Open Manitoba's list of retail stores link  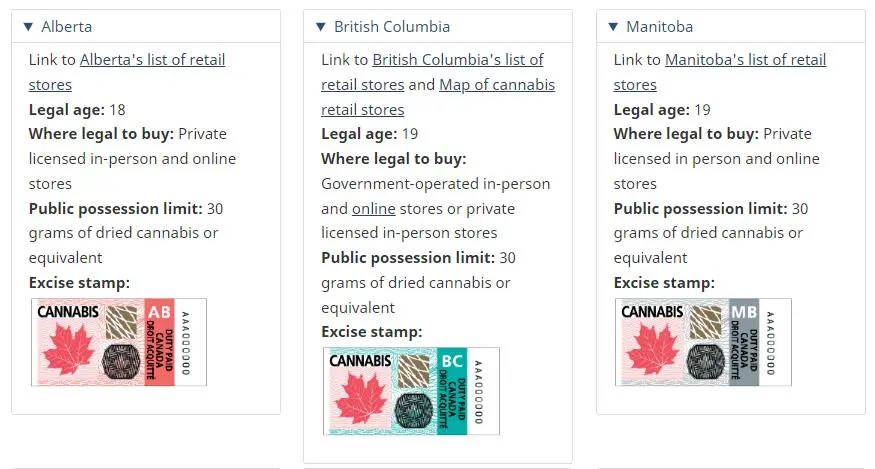click(720, 72)
